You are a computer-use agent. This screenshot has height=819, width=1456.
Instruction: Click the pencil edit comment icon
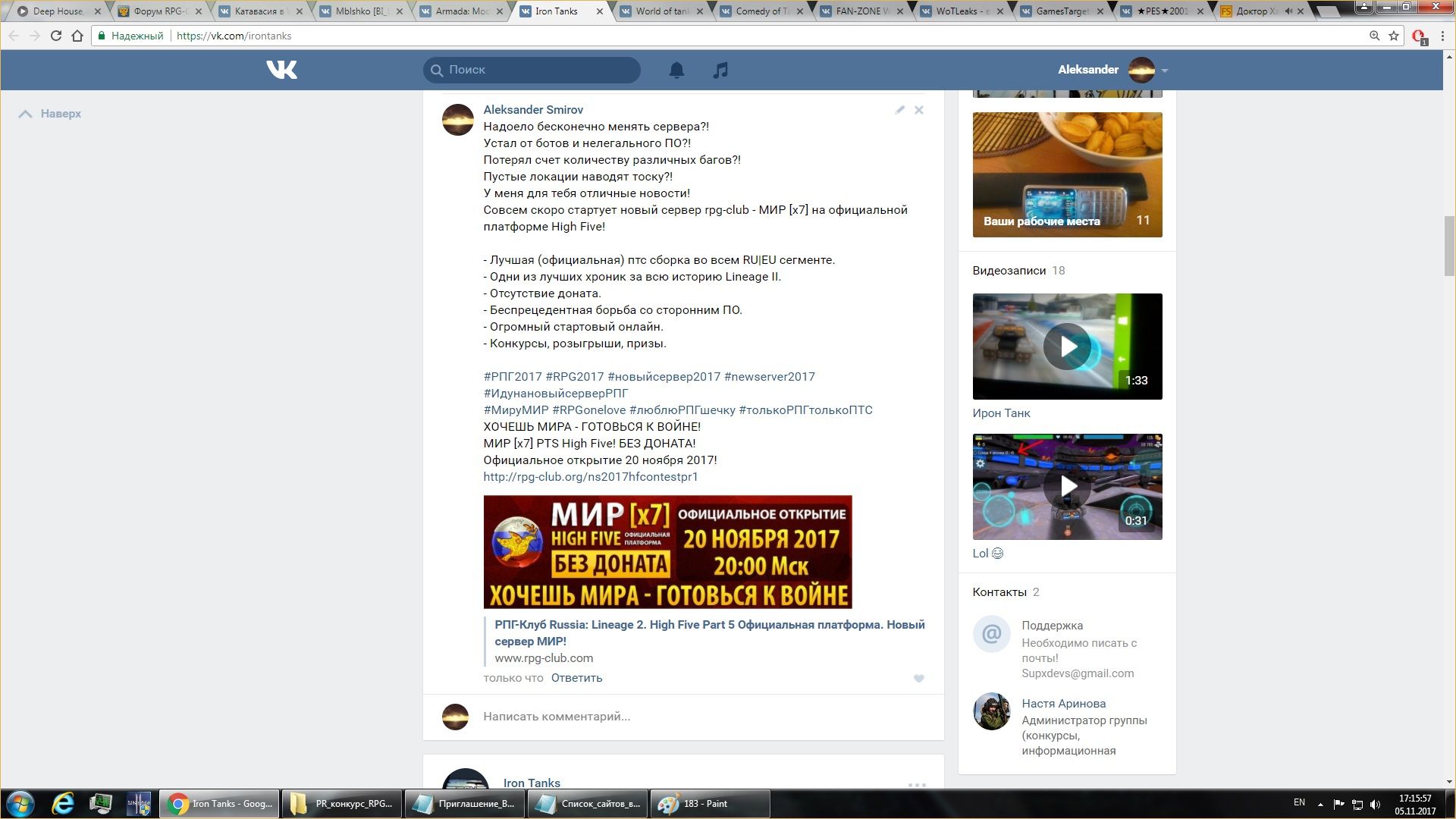coord(899,110)
